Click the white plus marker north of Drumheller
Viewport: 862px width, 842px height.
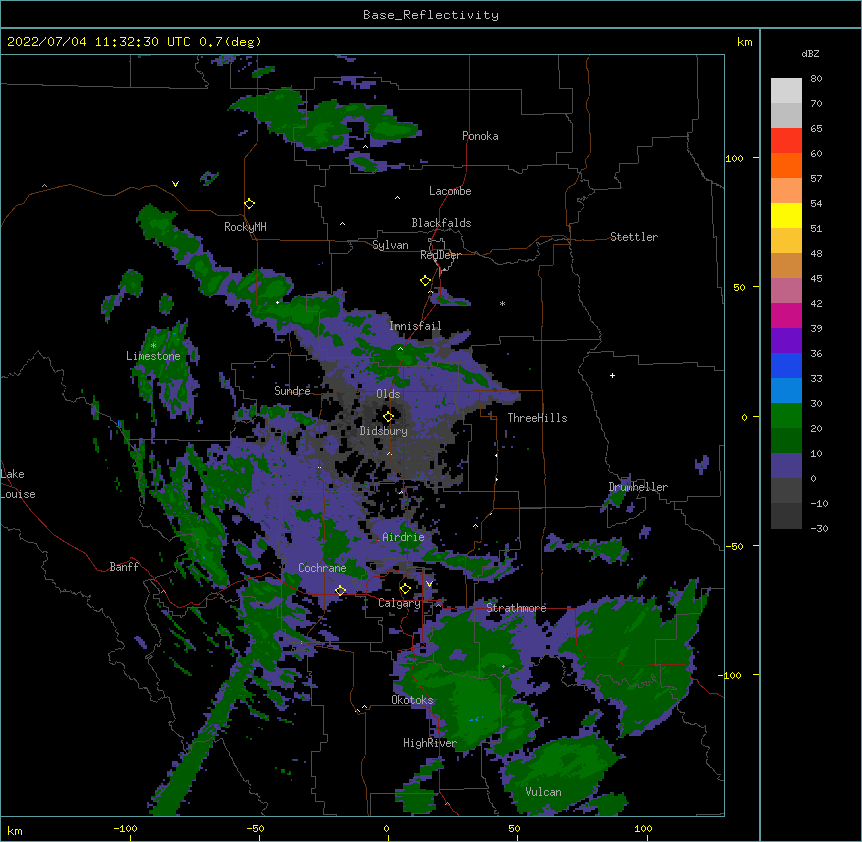(x=612, y=375)
